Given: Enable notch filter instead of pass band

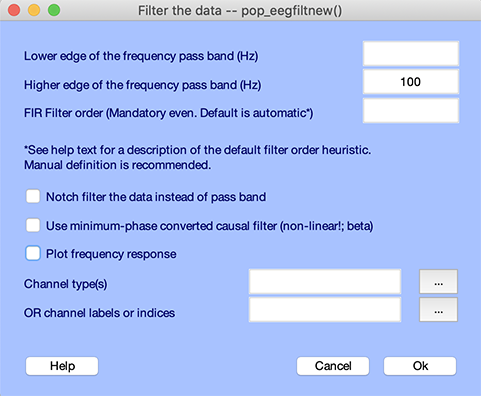Looking at the screenshot, I should click(x=33, y=196).
